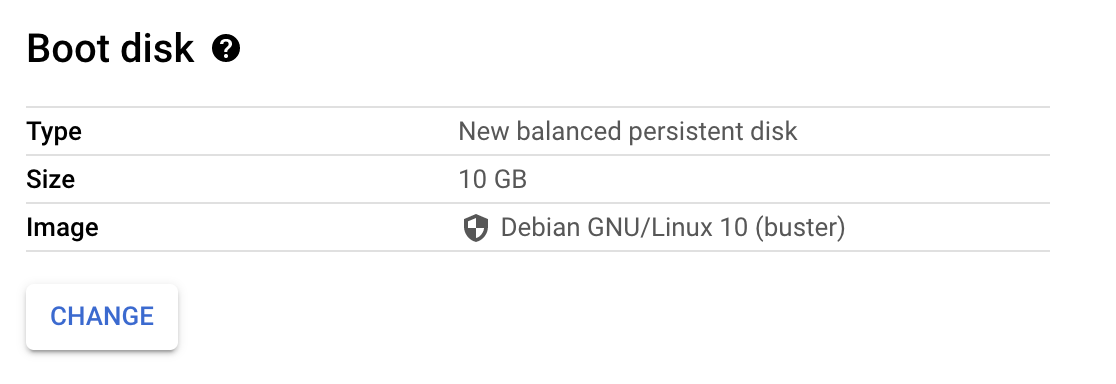Image resolution: width=1116 pixels, height=384 pixels.
Task: Click the word "Debian" in image value
Action: 542,228
